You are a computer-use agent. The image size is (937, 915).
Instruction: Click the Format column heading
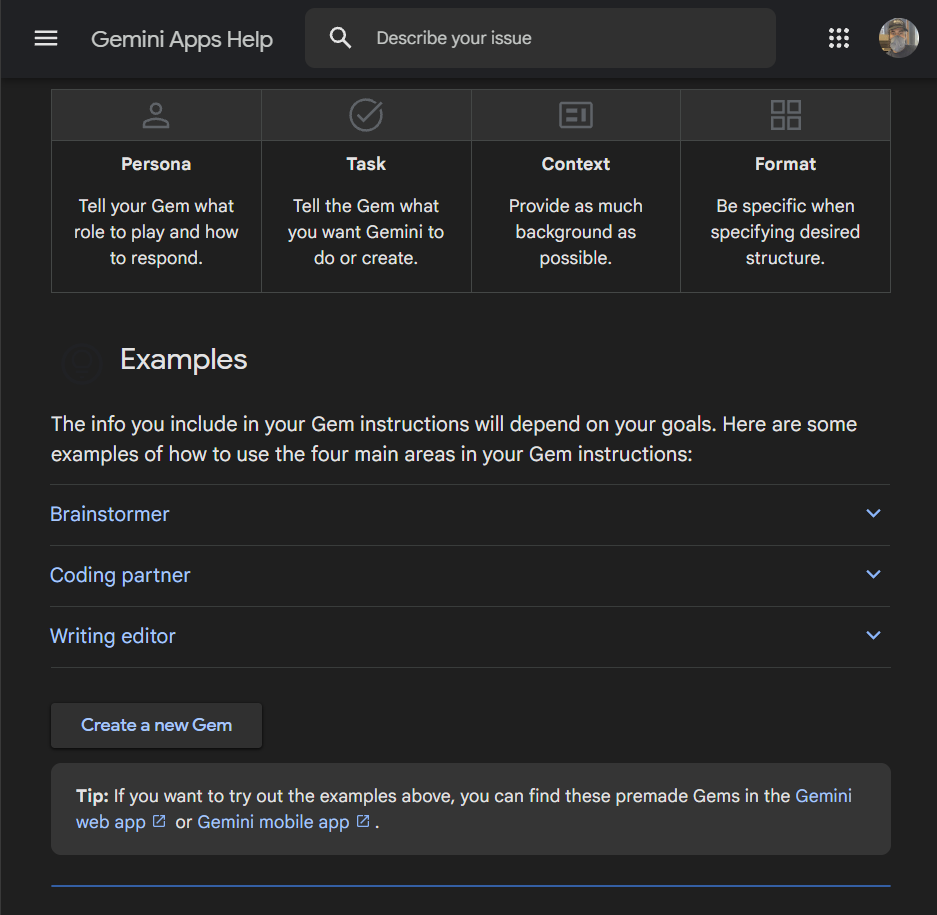pos(785,164)
